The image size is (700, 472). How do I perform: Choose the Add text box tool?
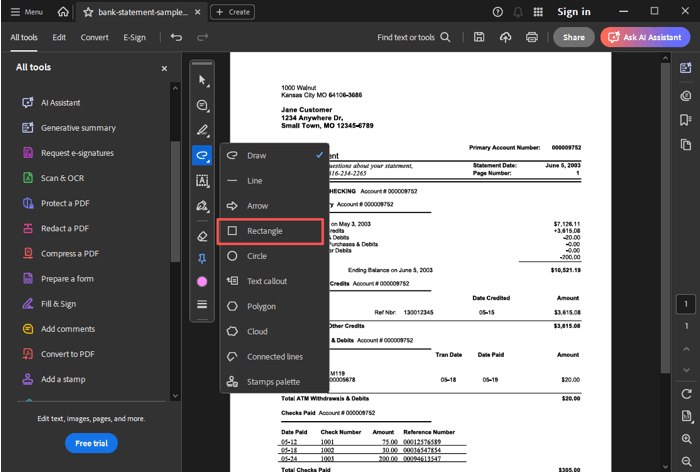[202, 180]
